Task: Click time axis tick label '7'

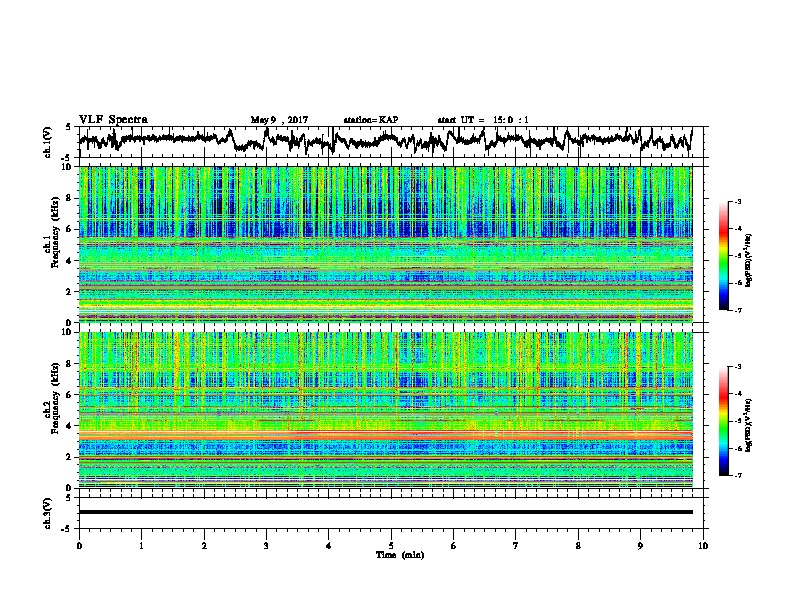Action: coord(516,546)
